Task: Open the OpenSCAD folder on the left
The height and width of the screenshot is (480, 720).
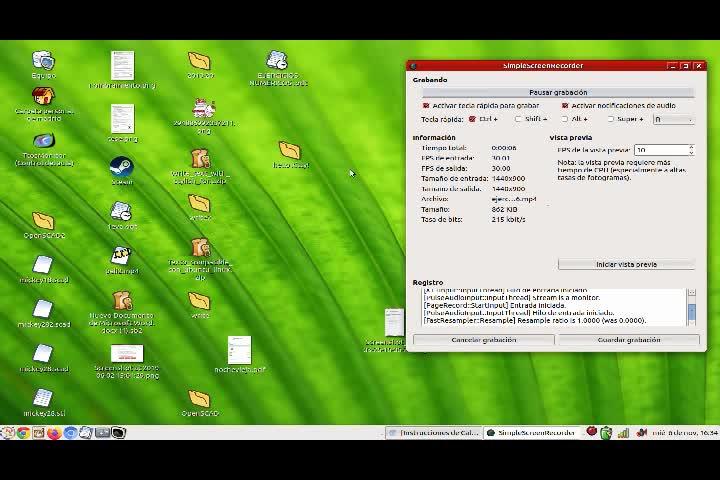Action: click(x=42, y=221)
